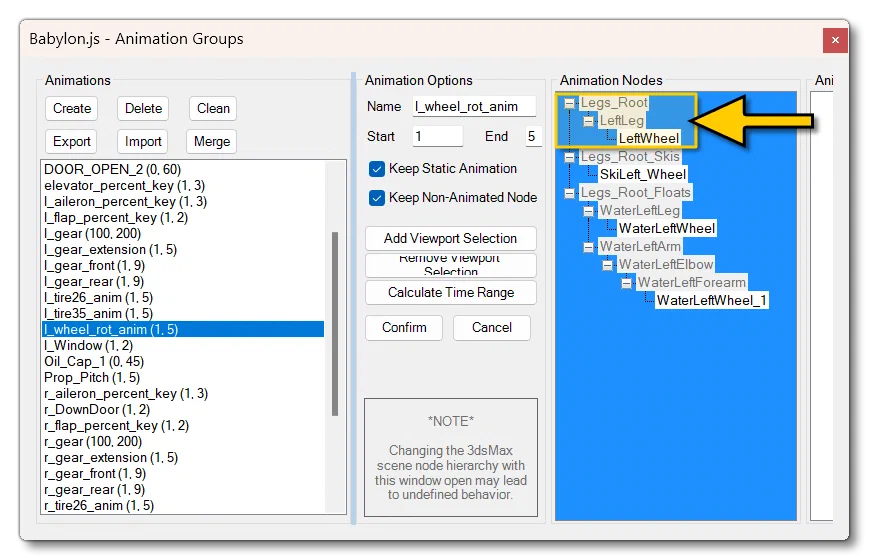Select the WaterLeftWheel node
This screenshot has width=869, height=560.
[667, 228]
